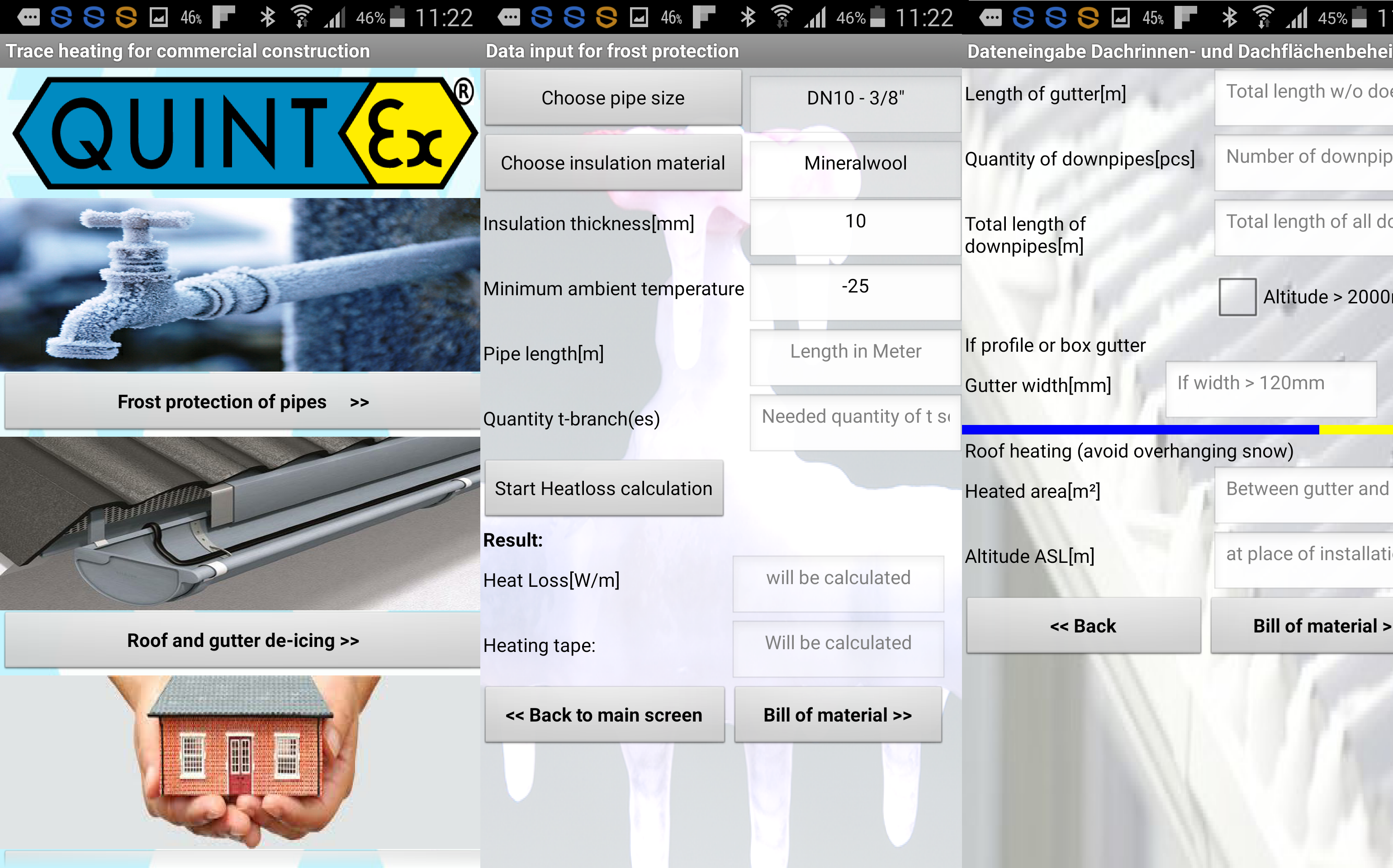Focus the quantity of t-branches field
The height and width of the screenshot is (868, 1393).
coord(855,422)
